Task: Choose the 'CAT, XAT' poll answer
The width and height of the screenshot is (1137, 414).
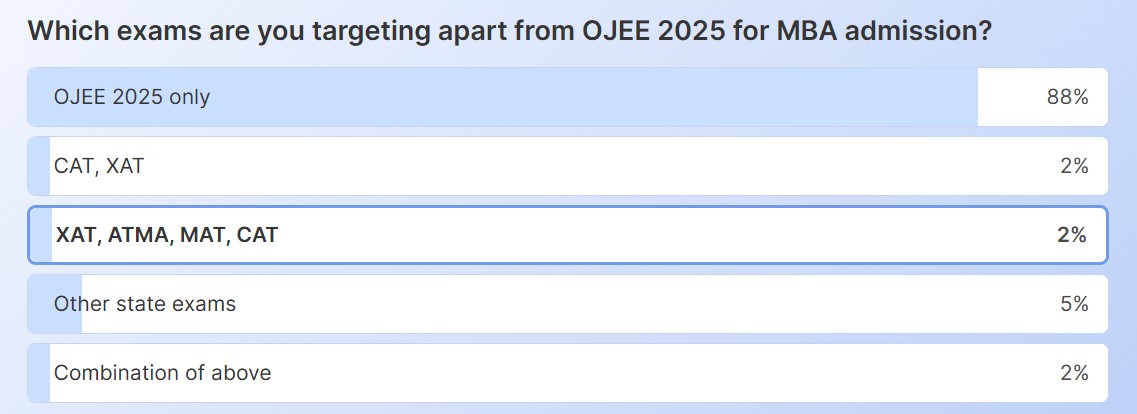Action: (x=99, y=166)
